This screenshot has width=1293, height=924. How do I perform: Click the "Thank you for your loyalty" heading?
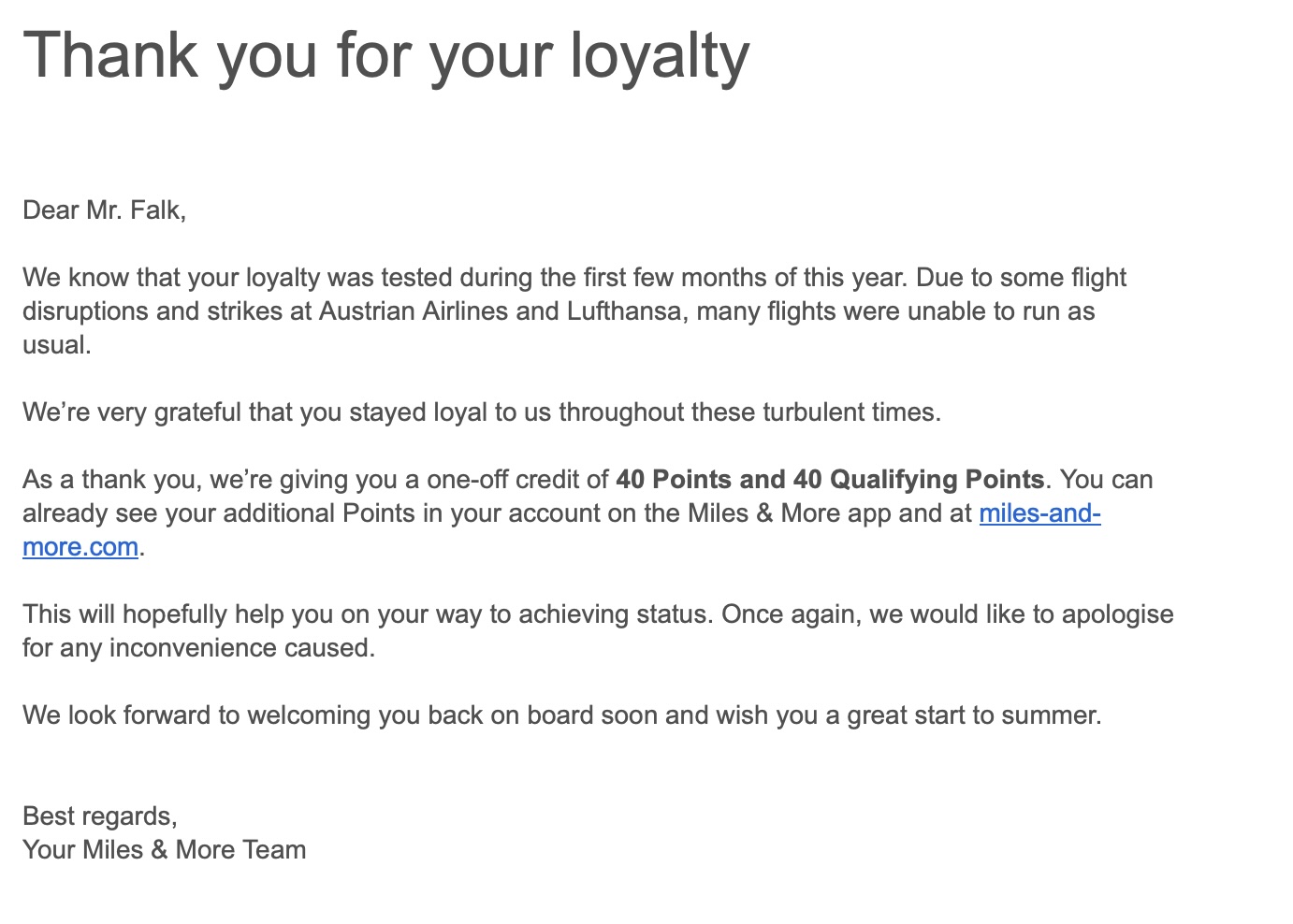(385, 56)
